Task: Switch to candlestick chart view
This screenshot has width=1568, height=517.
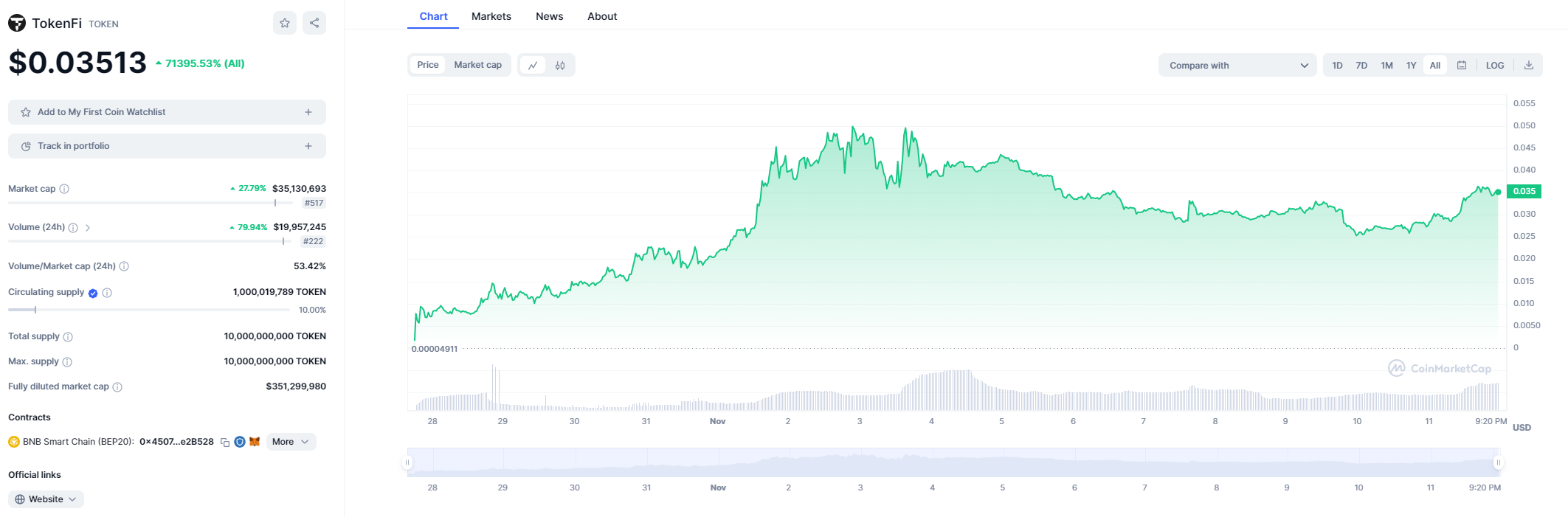Action: point(560,66)
